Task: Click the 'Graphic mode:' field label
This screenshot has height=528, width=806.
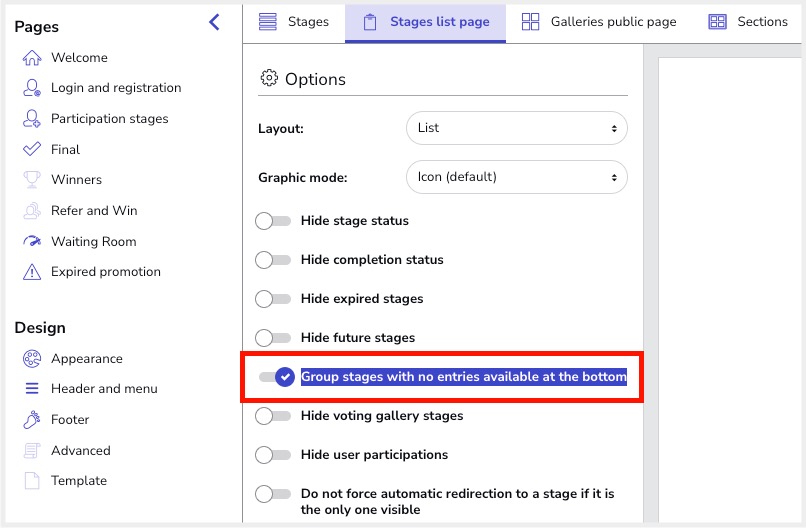Action: click(x=303, y=178)
